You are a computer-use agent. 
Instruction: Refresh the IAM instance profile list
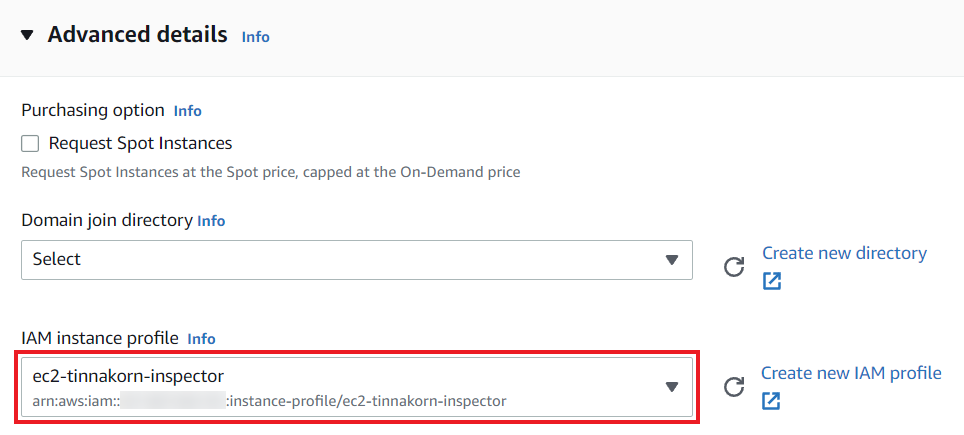[733, 387]
